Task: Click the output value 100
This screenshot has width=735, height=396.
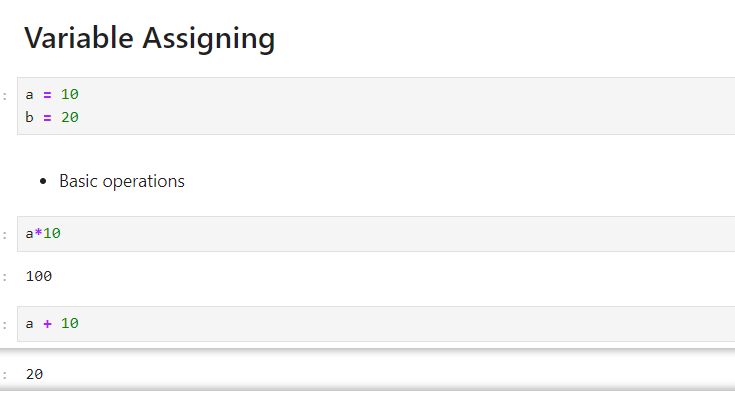Action: [39, 276]
